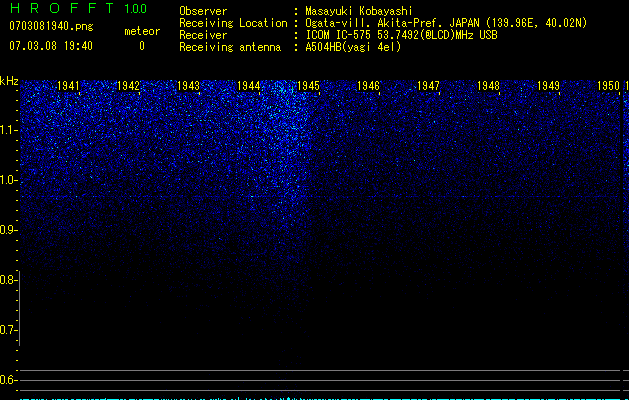629x400 pixels.
Task: Click the 1949 time marker
Action: 548,86
